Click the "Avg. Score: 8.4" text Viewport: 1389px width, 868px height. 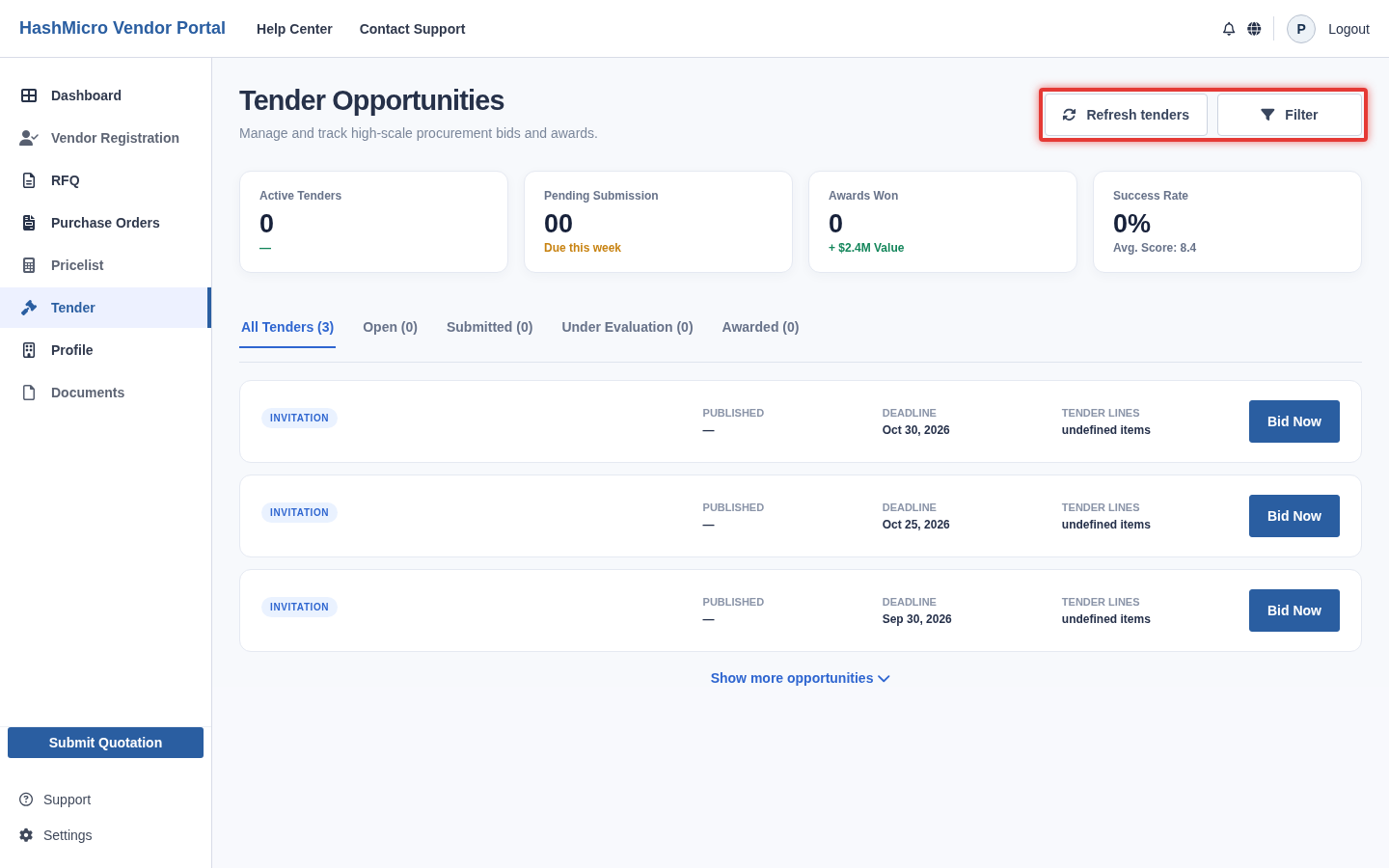click(1155, 248)
